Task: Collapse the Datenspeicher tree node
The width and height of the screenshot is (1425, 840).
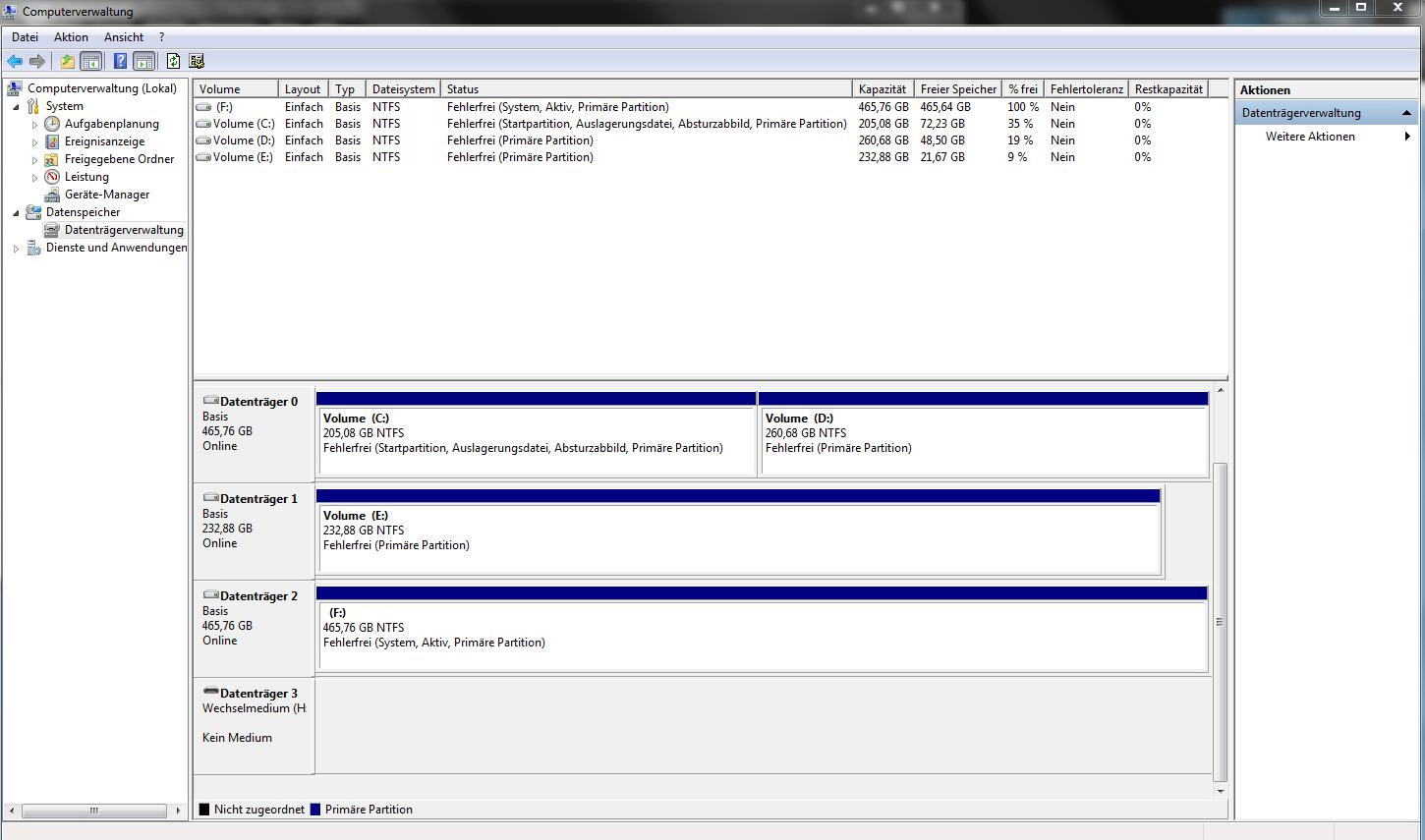Action: point(16,213)
